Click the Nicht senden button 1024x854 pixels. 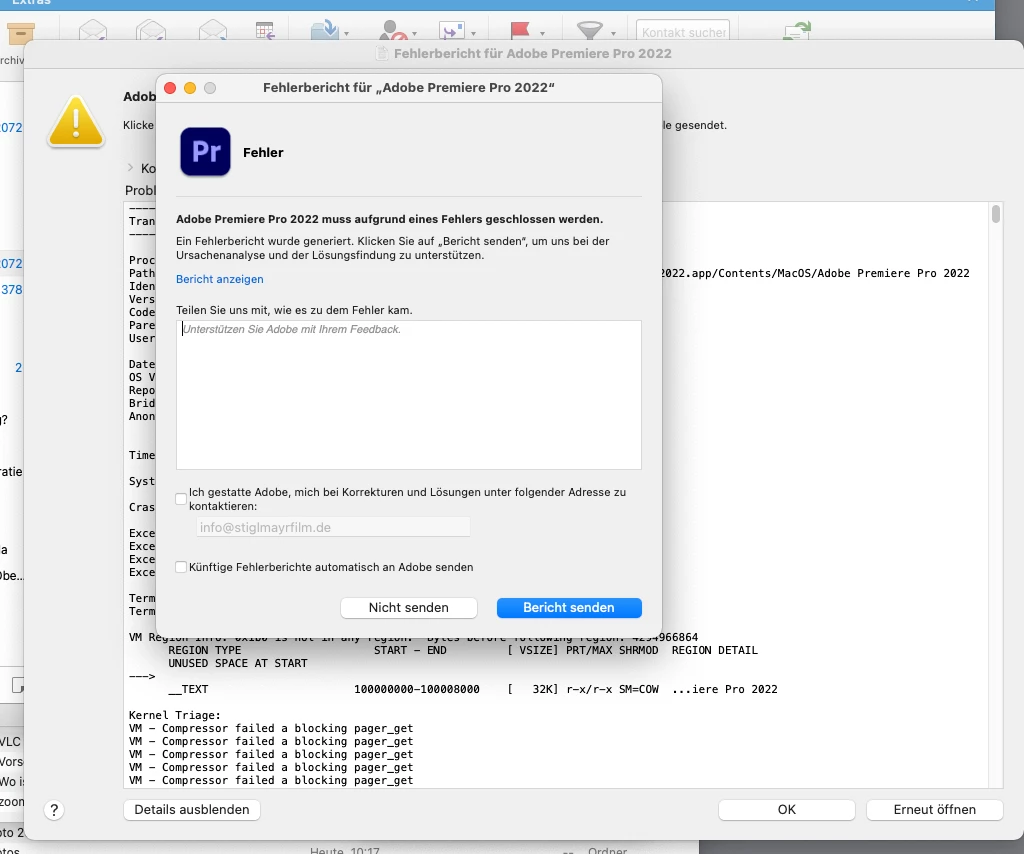(409, 607)
